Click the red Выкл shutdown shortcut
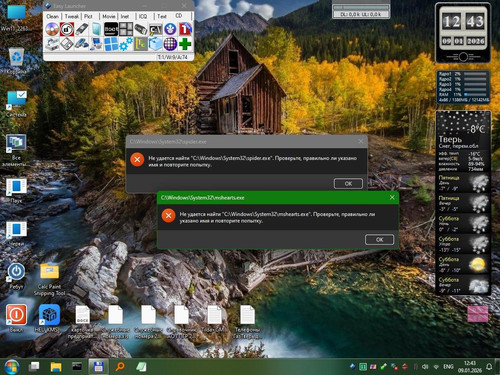 click(16, 318)
